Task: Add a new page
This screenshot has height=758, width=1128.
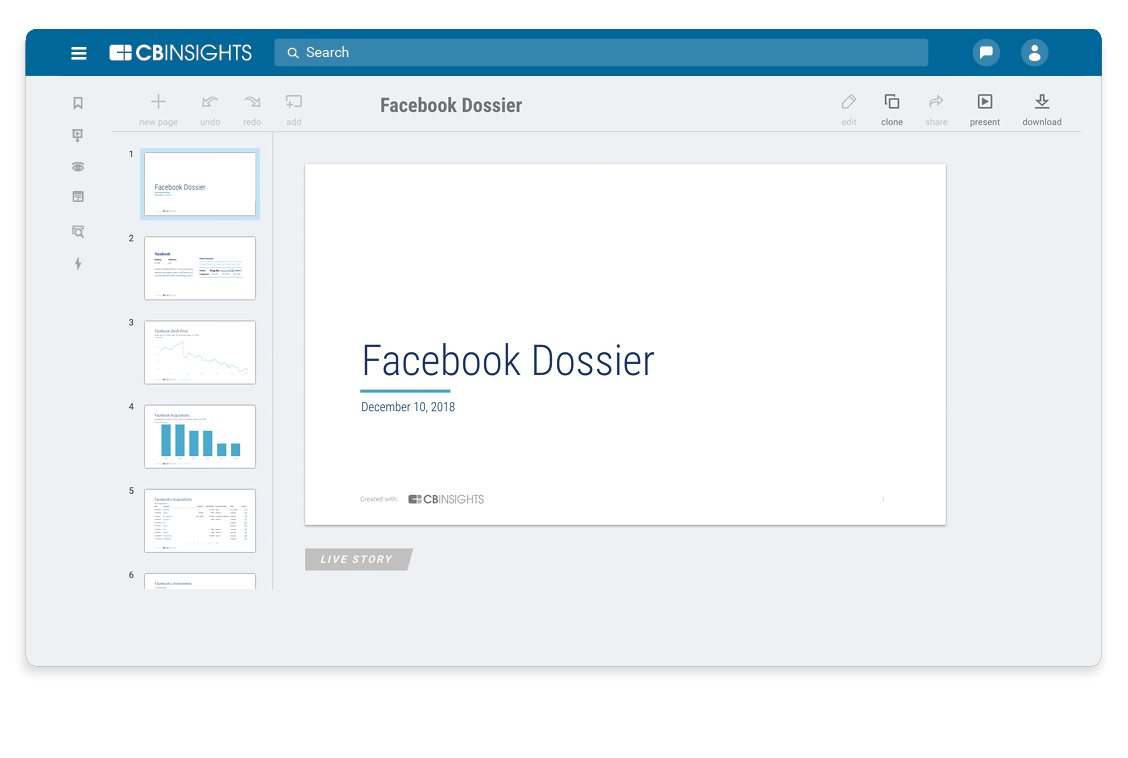Action: coord(158,110)
